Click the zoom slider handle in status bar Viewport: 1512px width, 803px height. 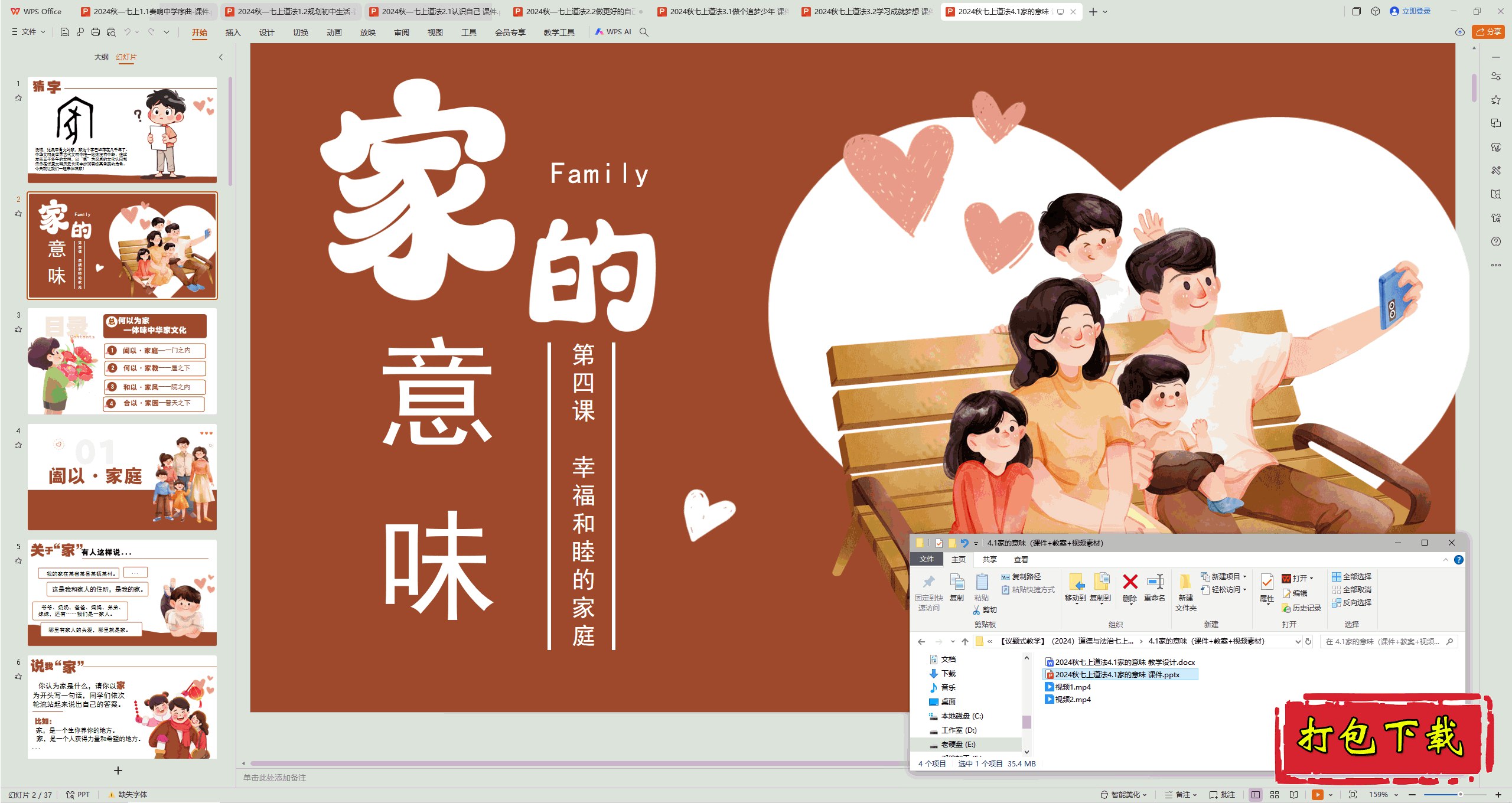click(x=1460, y=795)
